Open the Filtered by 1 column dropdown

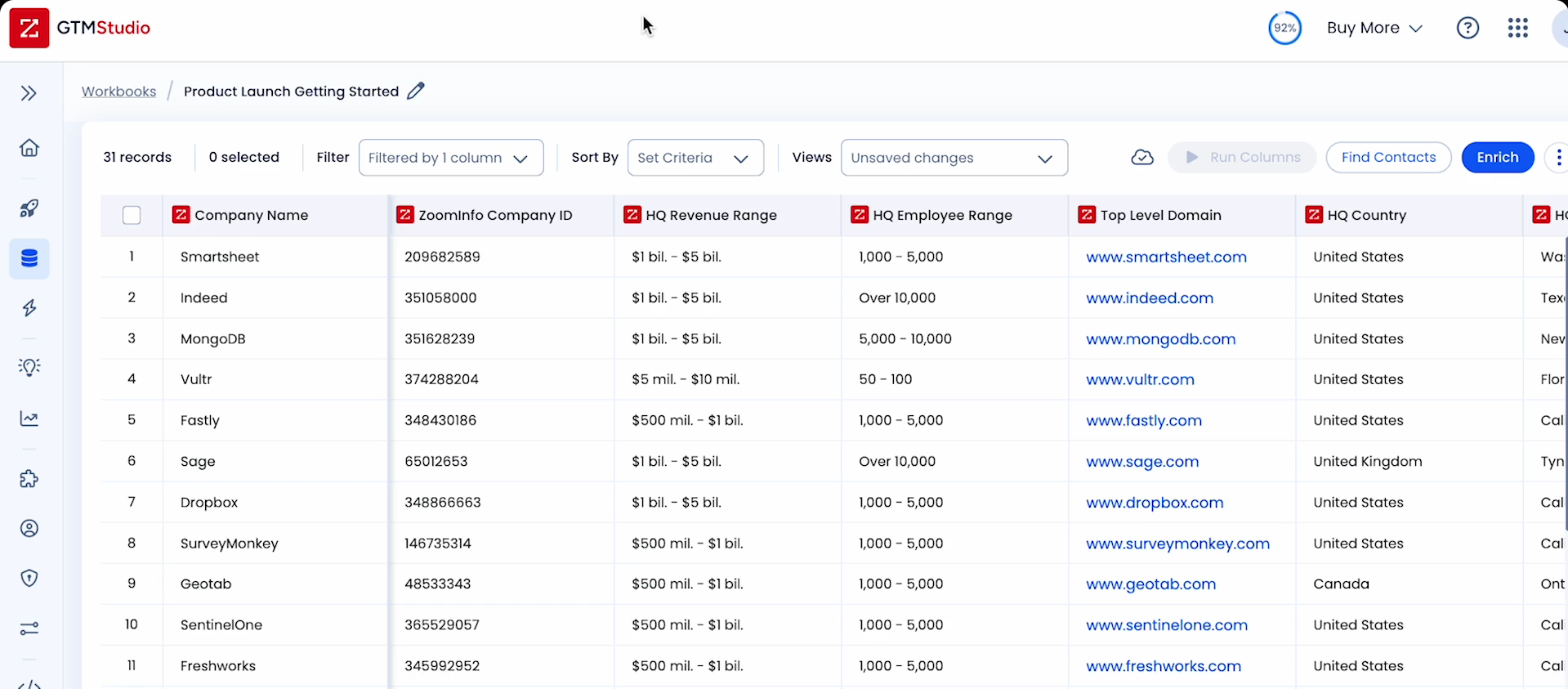point(451,158)
